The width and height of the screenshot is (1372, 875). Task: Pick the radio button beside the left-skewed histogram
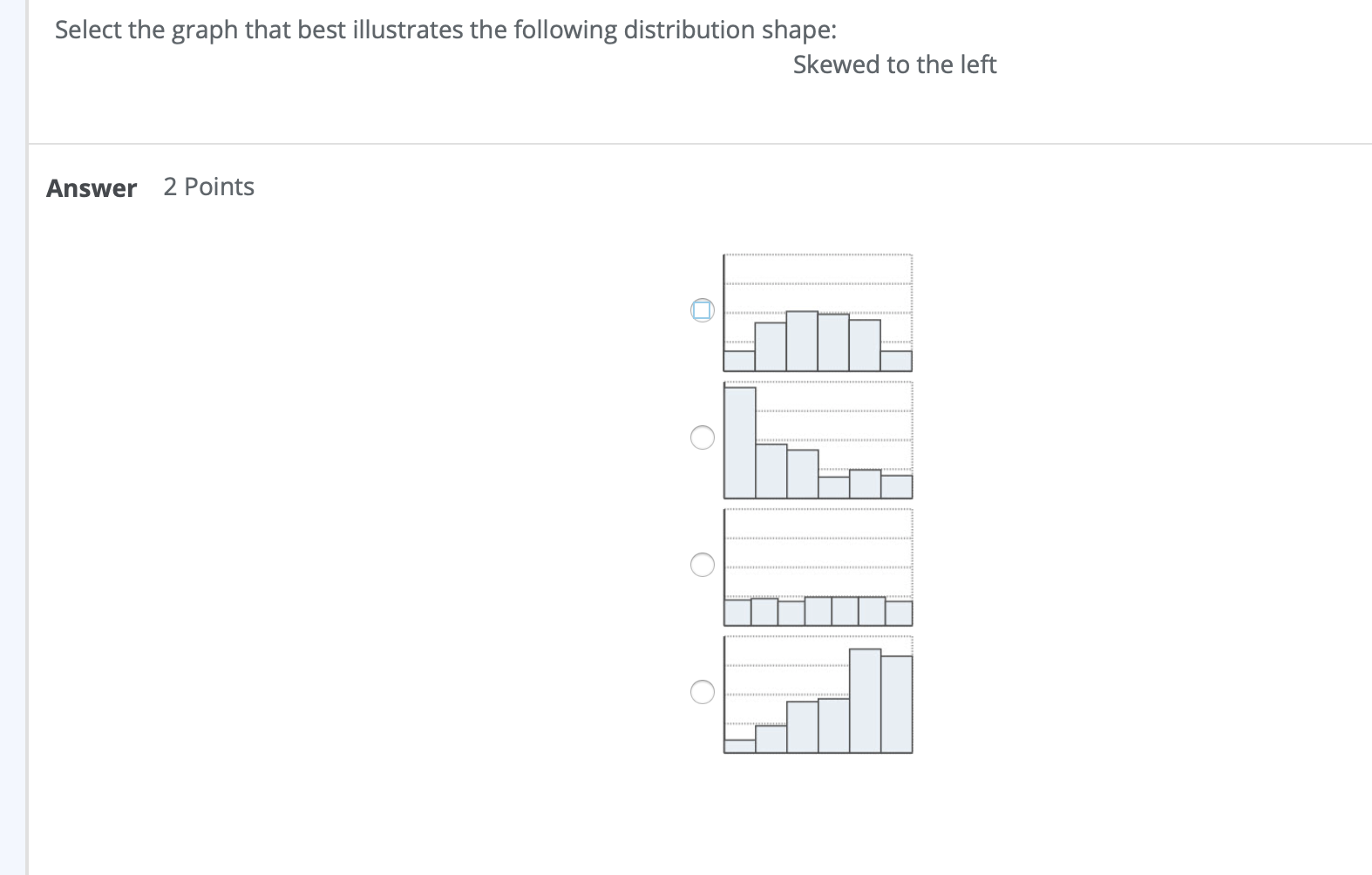click(x=703, y=692)
